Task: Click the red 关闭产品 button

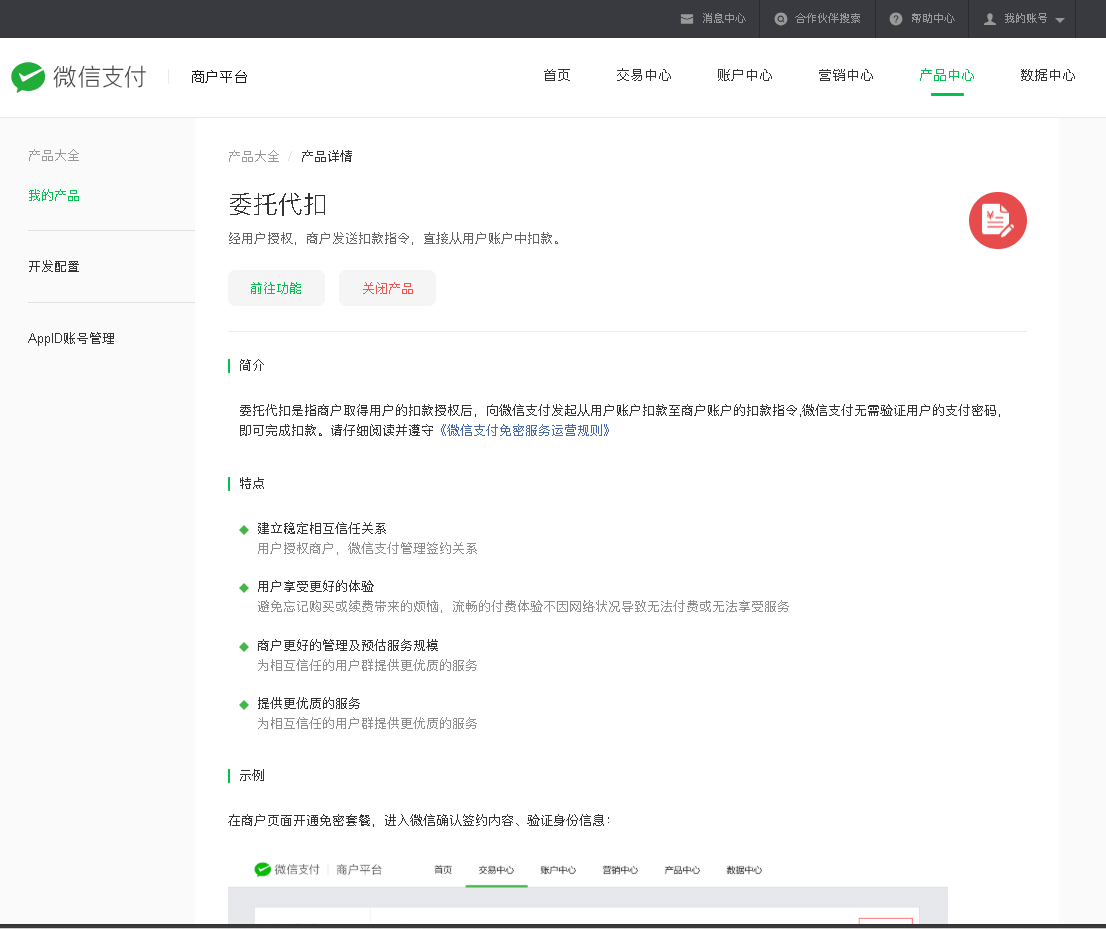Action: (387, 288)
